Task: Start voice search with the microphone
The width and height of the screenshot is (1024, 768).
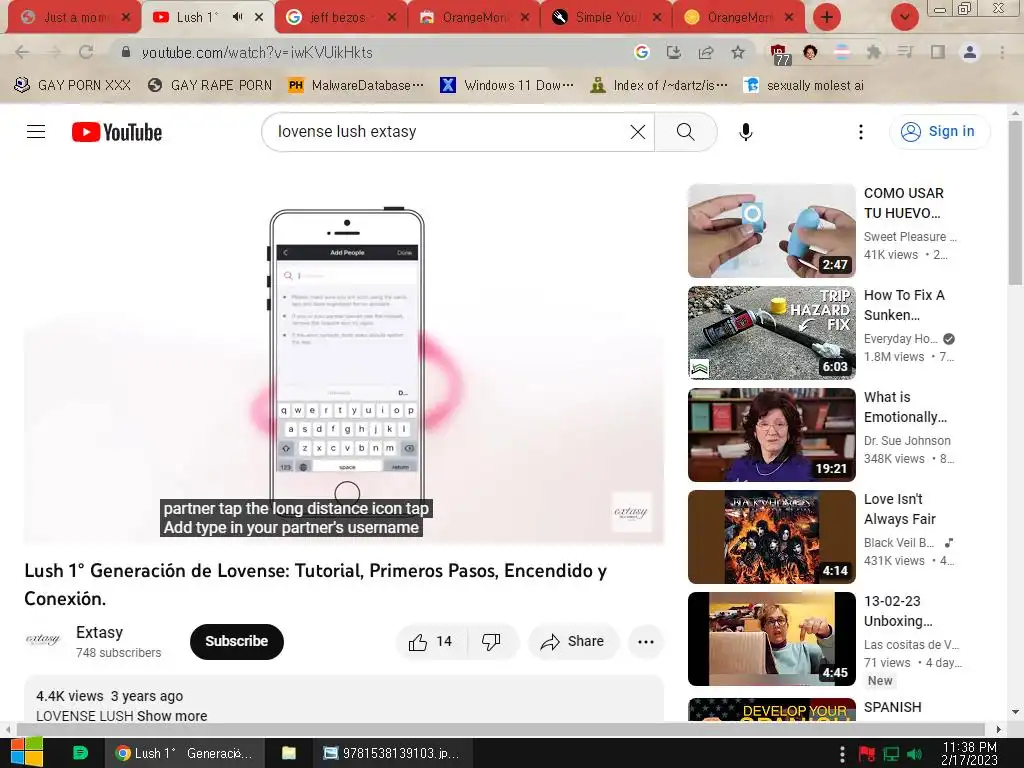Action: (745, 132)
